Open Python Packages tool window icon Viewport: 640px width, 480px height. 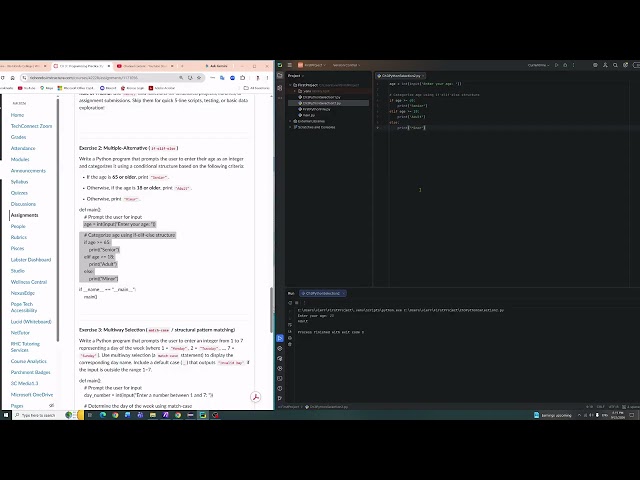280,349
